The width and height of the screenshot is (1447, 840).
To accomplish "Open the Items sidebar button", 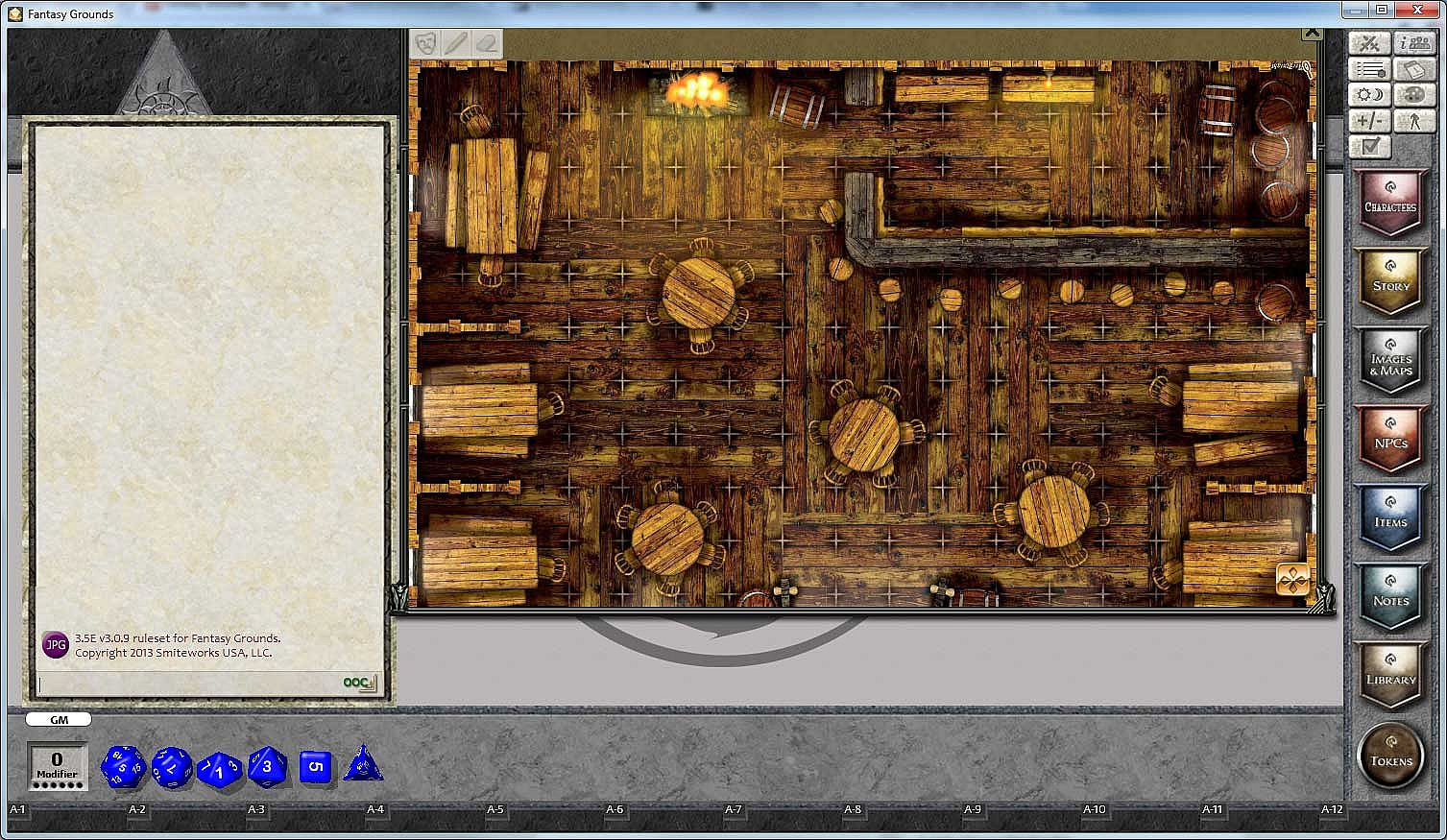I will coord(1390,518).
